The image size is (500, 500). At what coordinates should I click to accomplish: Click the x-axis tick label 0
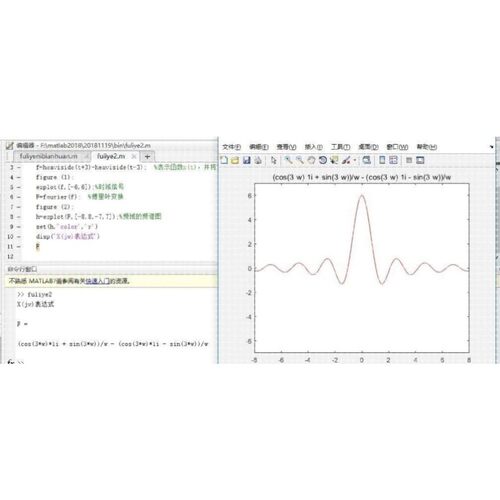(x=362, y=360)
